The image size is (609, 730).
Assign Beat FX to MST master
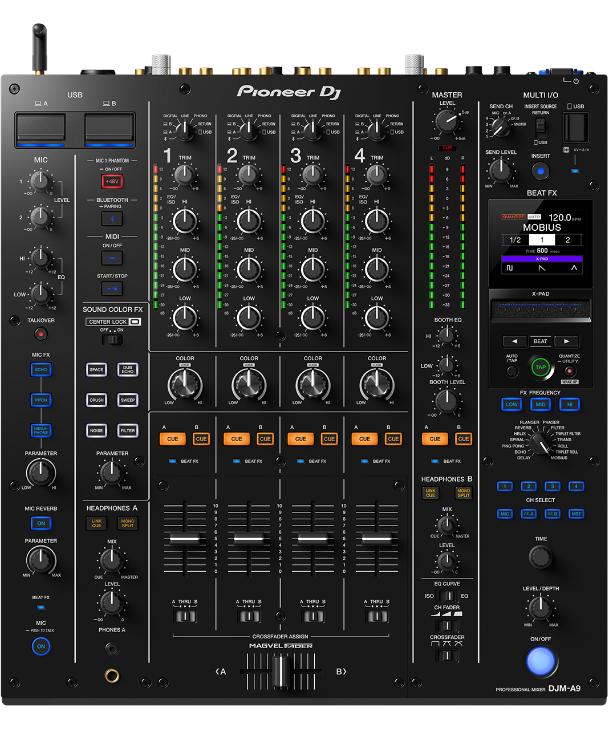tap(576, 514)
